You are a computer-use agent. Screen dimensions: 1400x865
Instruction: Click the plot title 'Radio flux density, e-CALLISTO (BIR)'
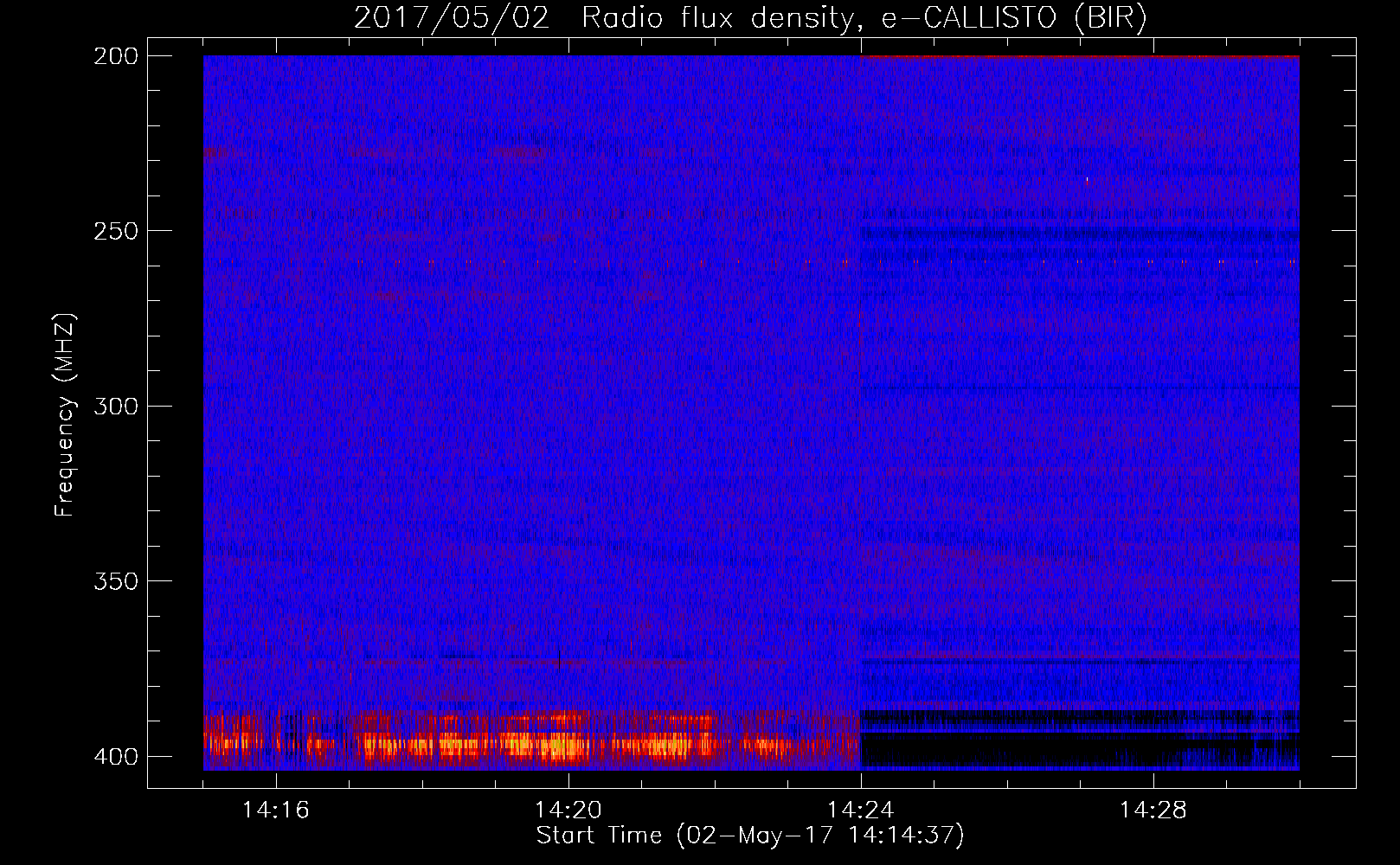tap(864, 18)
